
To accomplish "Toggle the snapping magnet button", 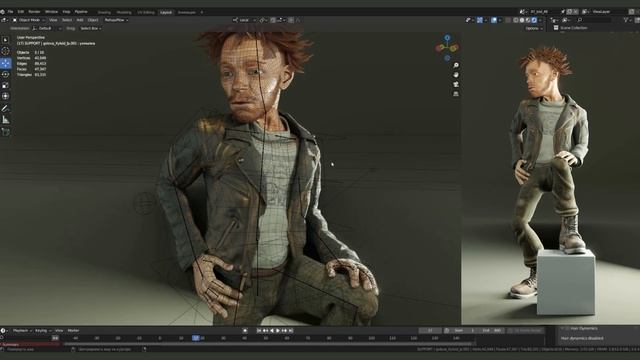I will coord(273,20).
